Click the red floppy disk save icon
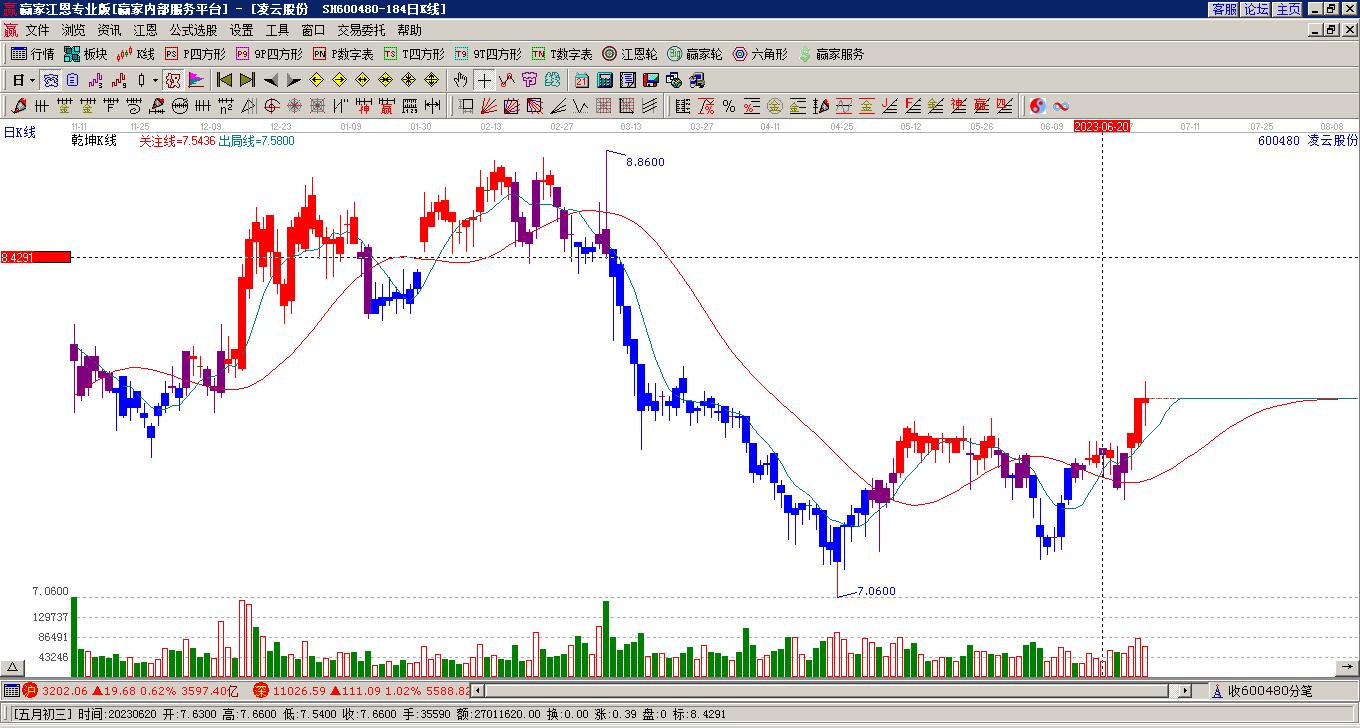This screenshot has width=1360, height=728. coord(651,80)
